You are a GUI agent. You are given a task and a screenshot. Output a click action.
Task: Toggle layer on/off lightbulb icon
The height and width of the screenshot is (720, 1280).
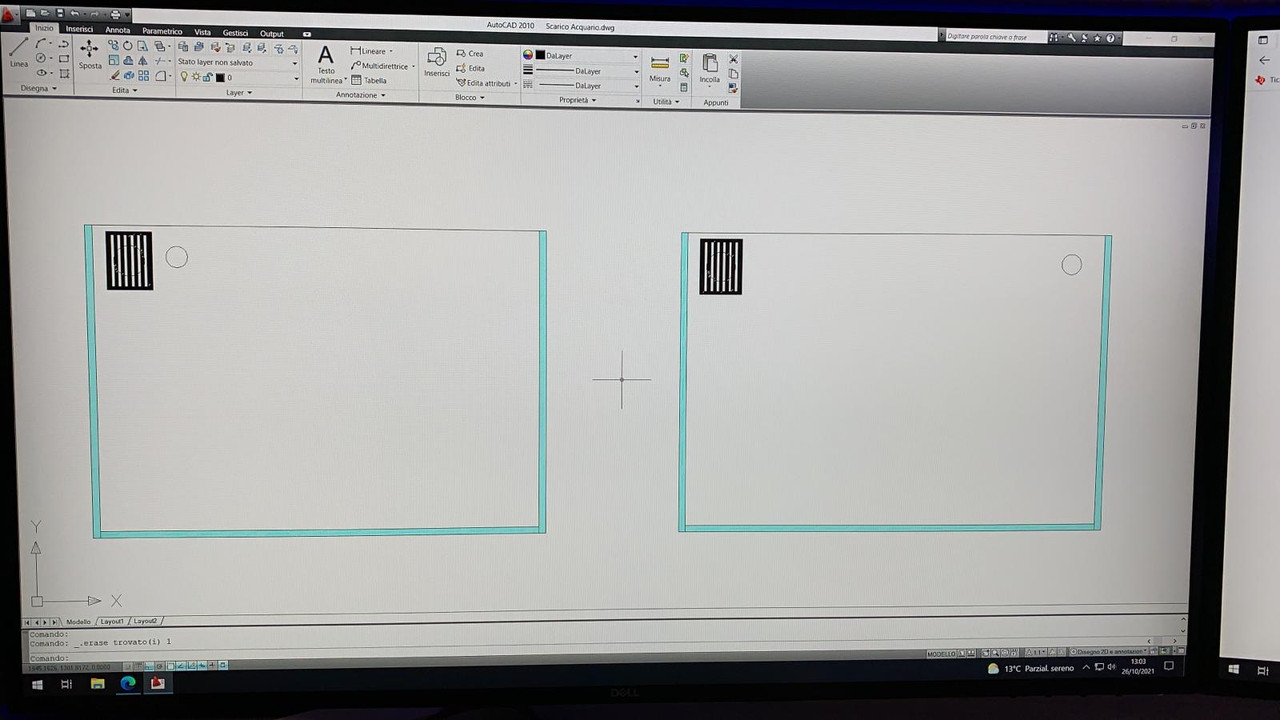coord(184,76)
